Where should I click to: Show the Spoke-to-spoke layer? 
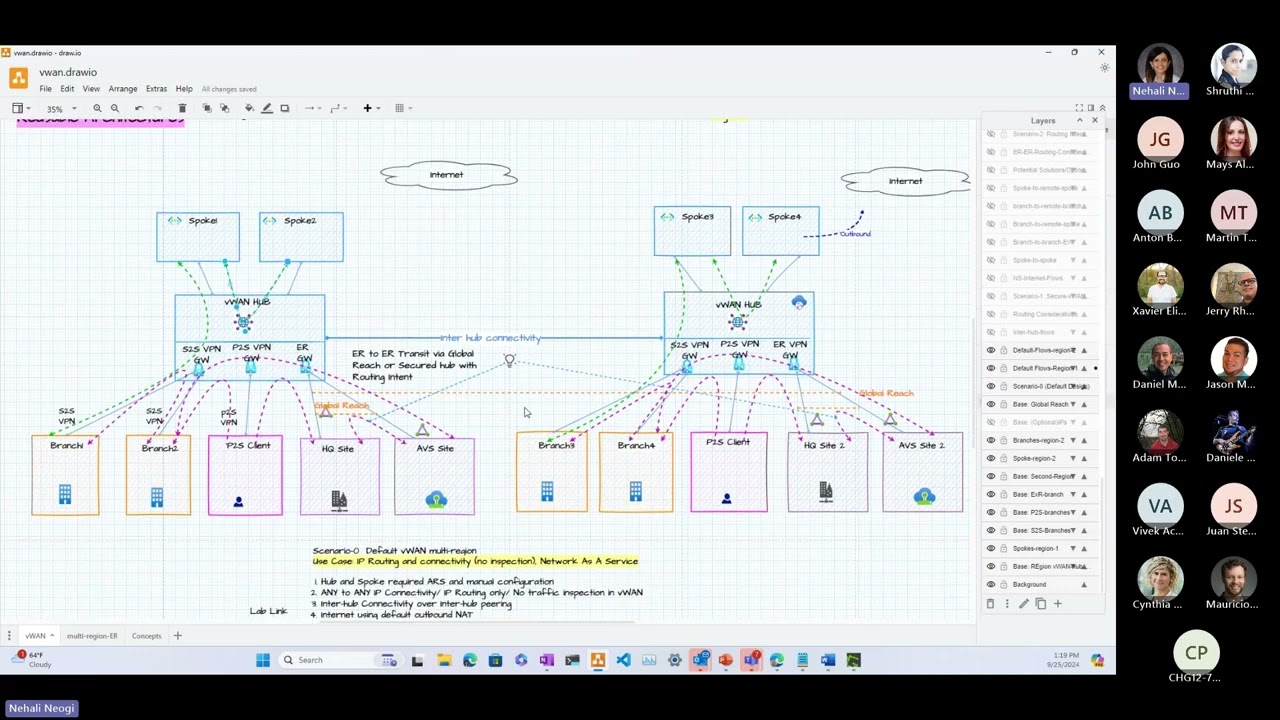[991, 260]
